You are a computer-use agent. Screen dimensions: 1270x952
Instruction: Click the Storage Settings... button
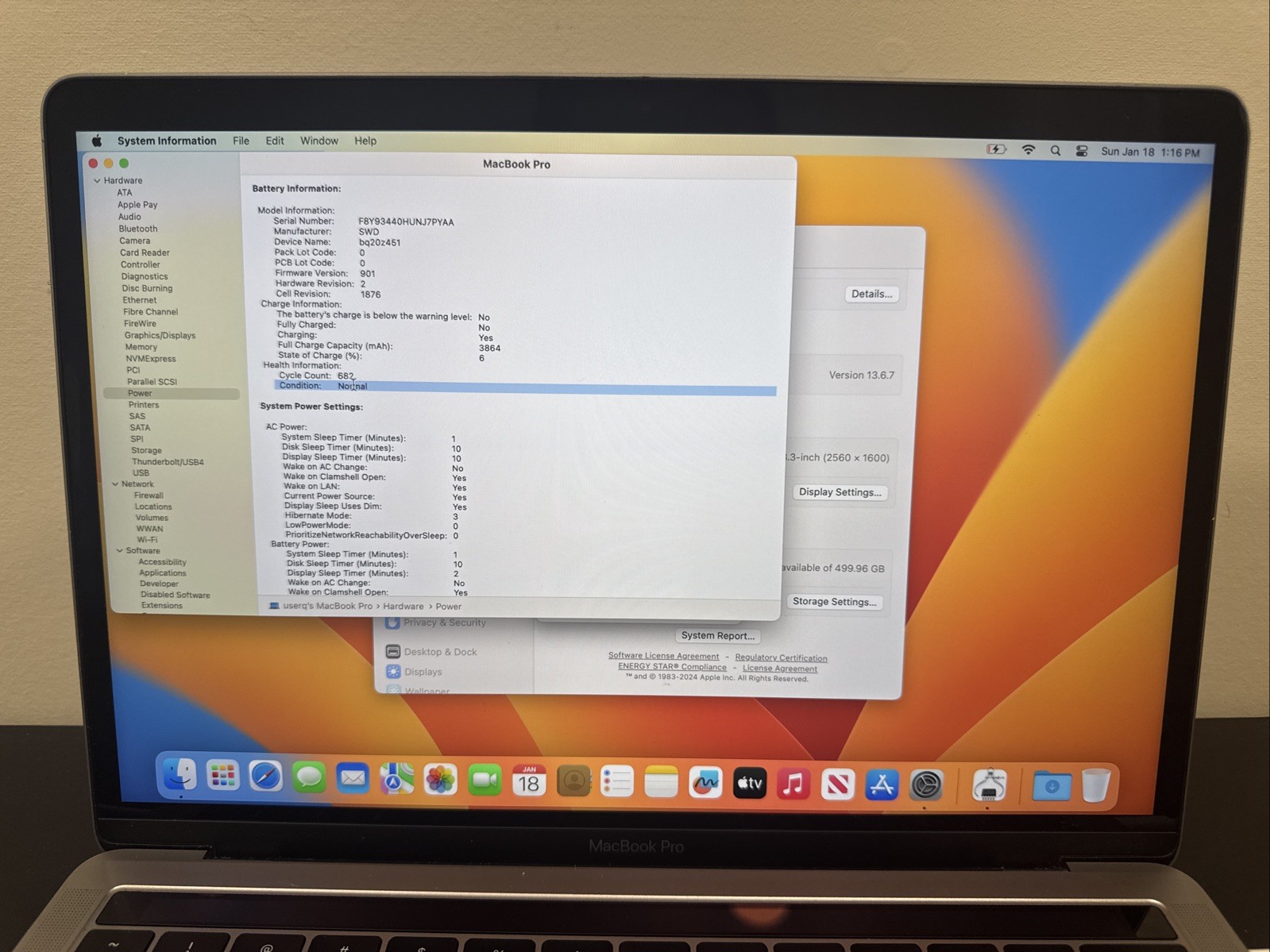(x=835, y=602)
